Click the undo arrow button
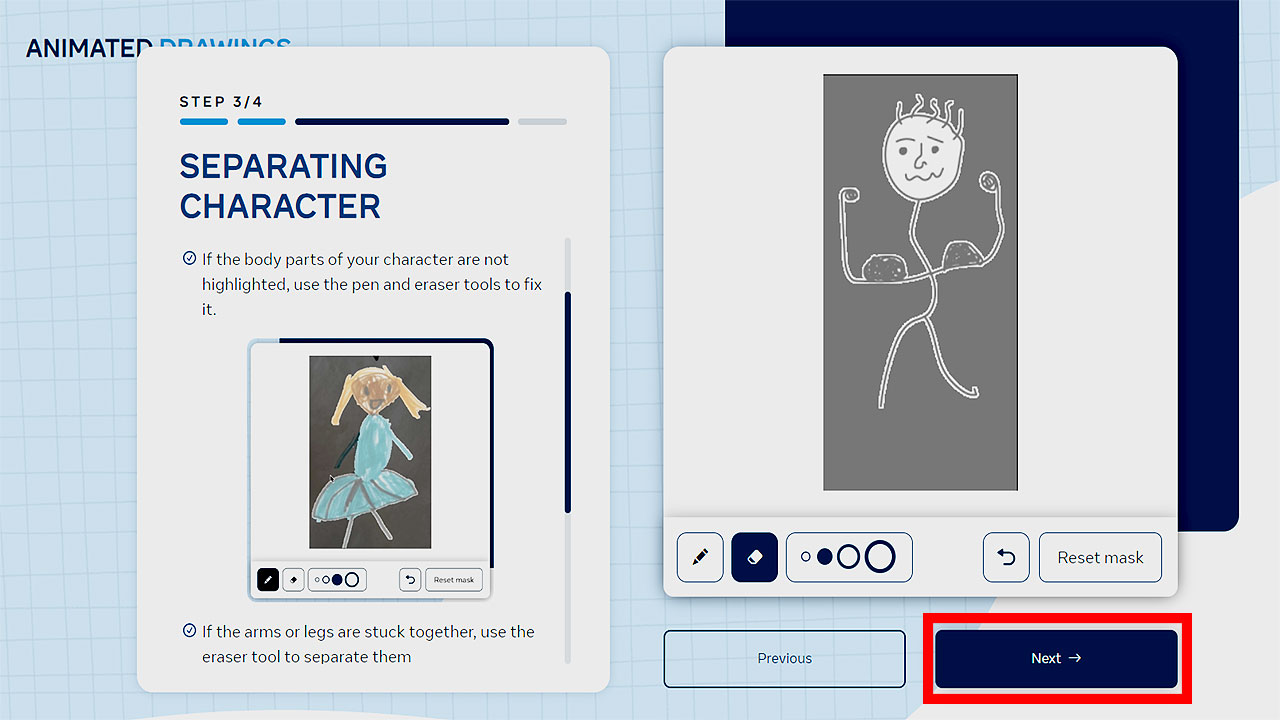The height and width of the screenshot is (720, 1280). click(1006, 557)
